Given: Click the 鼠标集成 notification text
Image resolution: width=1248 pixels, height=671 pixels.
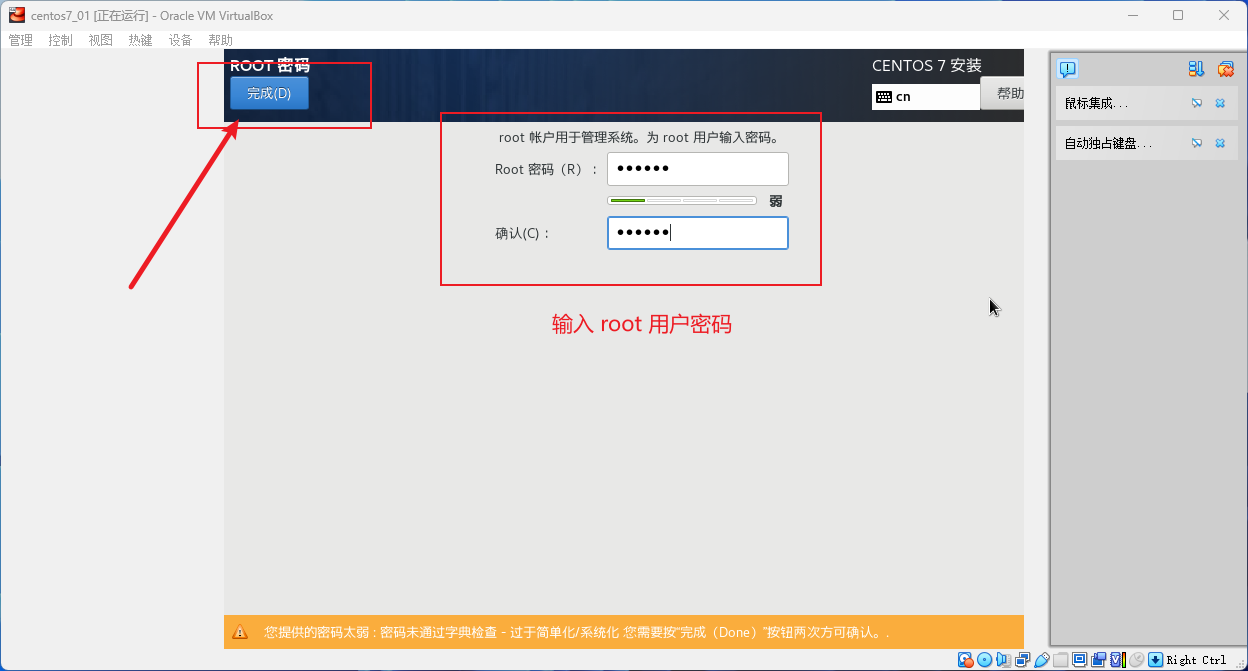Looking at the screenshot, I should (x=1096, y=103).
